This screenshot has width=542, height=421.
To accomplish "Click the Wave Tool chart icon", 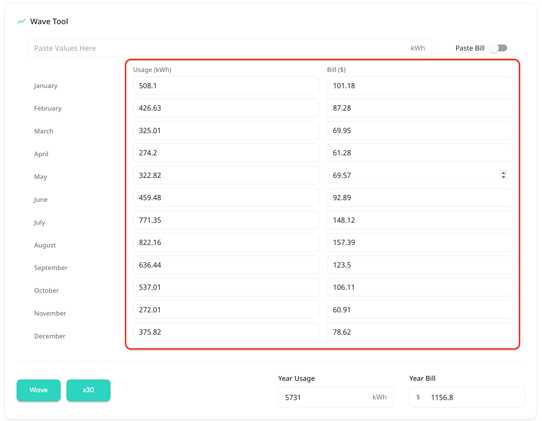I will pos(21,21).
